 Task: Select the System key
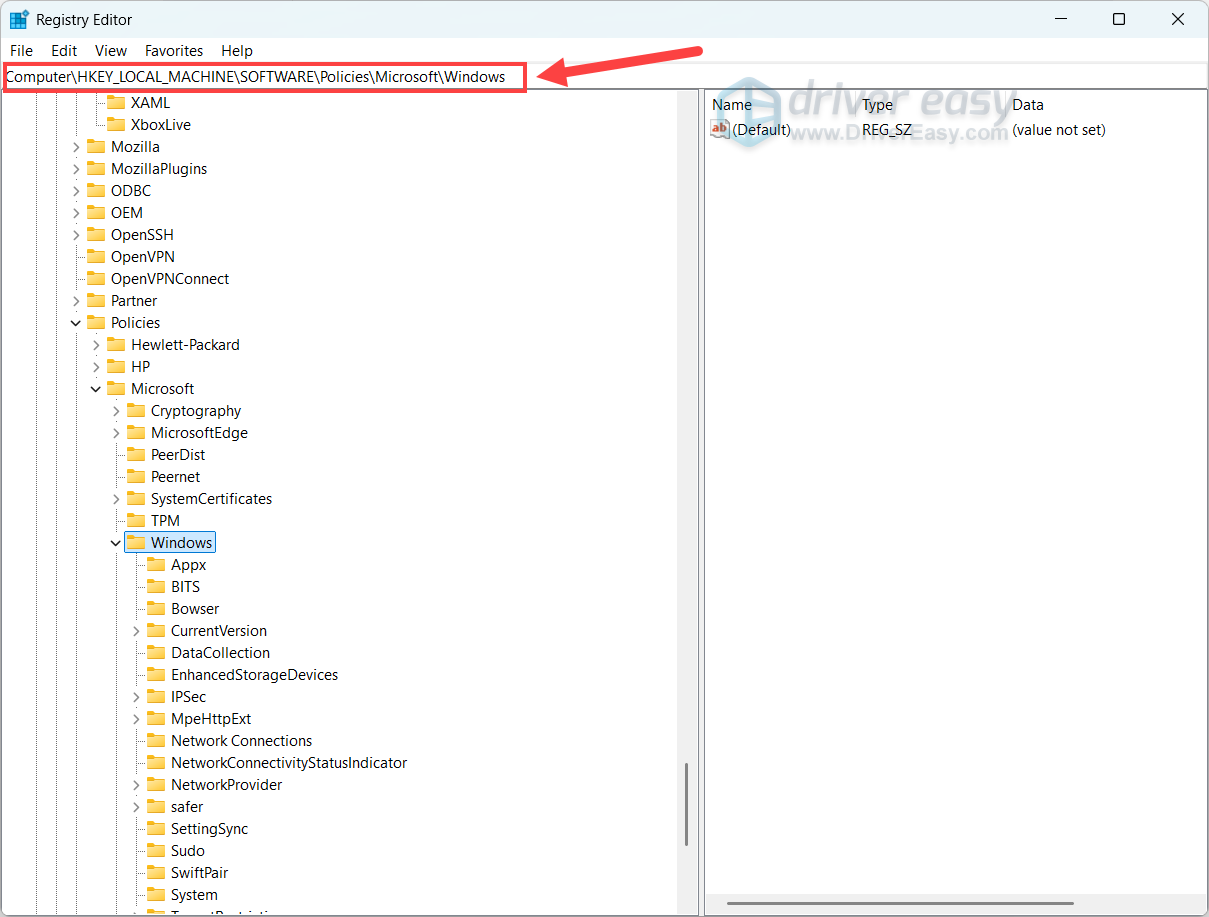pyautogui.click(x=194, y=894)
